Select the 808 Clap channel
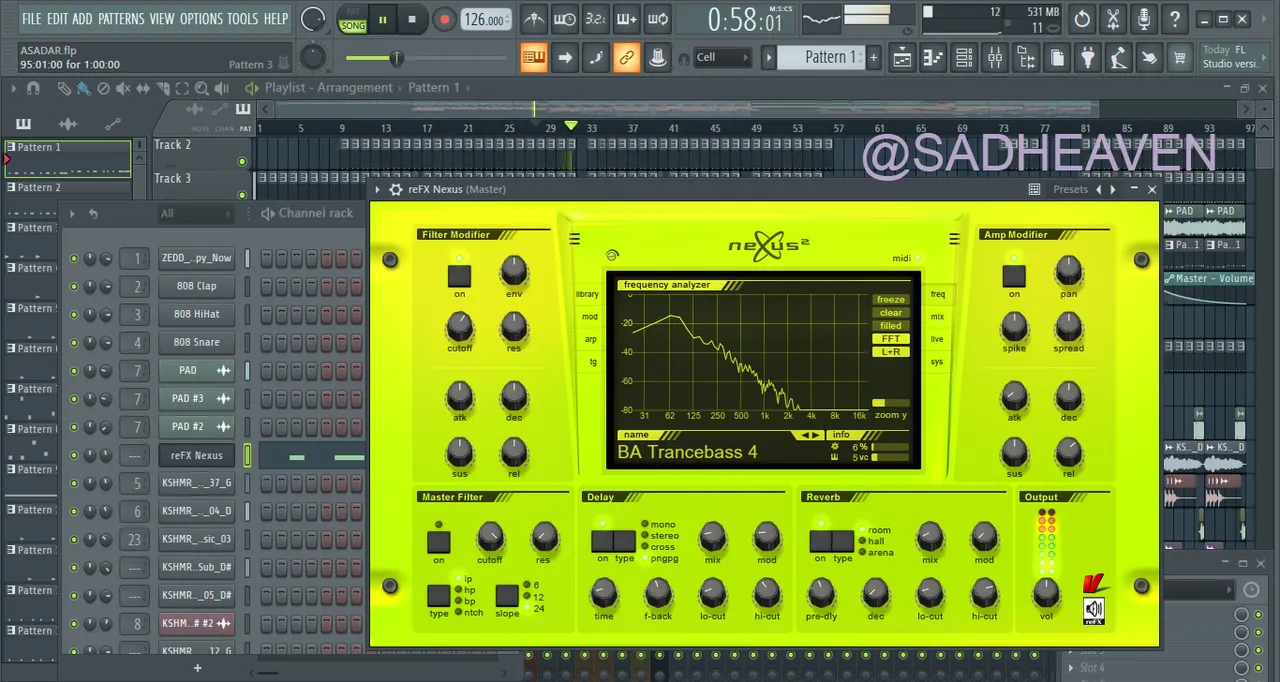Screen dimensions: 1280x682 tap(196, 286)
